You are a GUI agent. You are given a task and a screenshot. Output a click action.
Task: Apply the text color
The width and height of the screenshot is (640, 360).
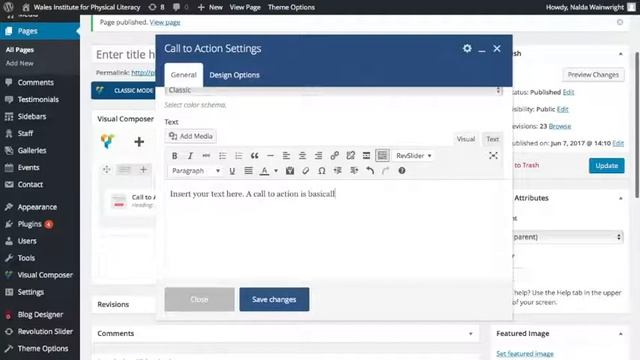coord(264,171)
